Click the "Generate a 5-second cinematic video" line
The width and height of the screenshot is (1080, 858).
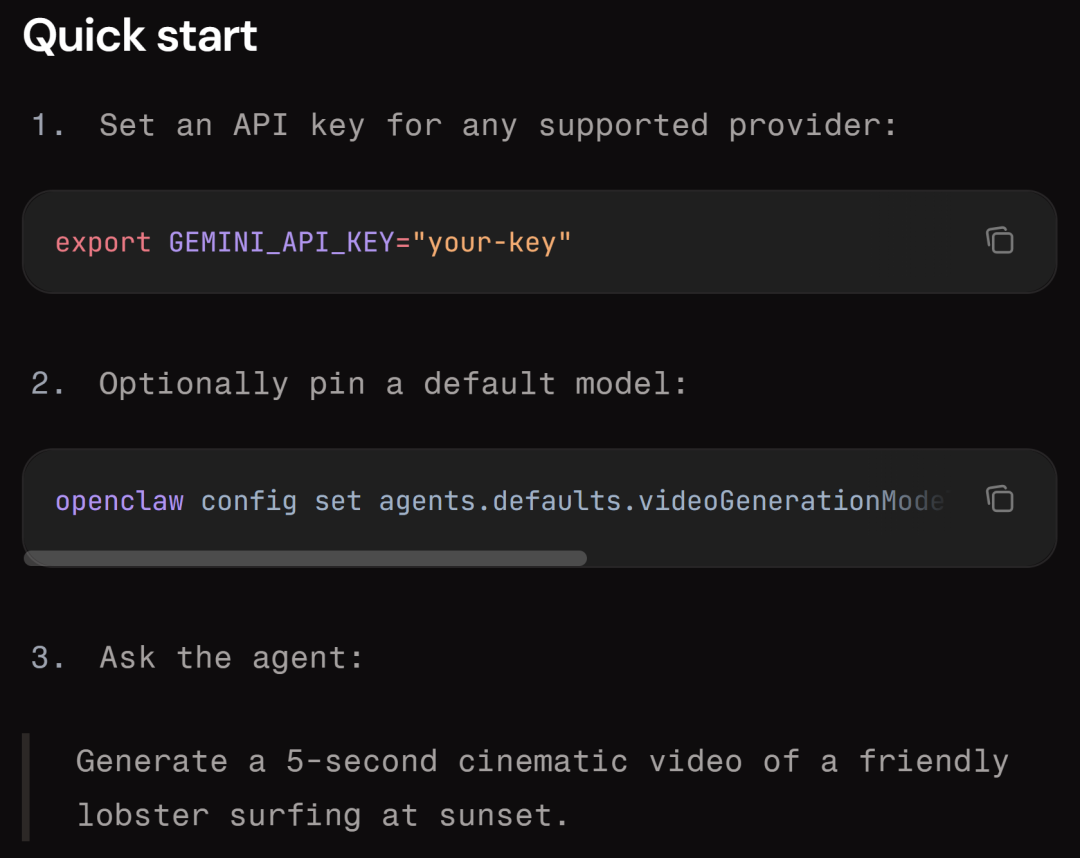(541, 762)
